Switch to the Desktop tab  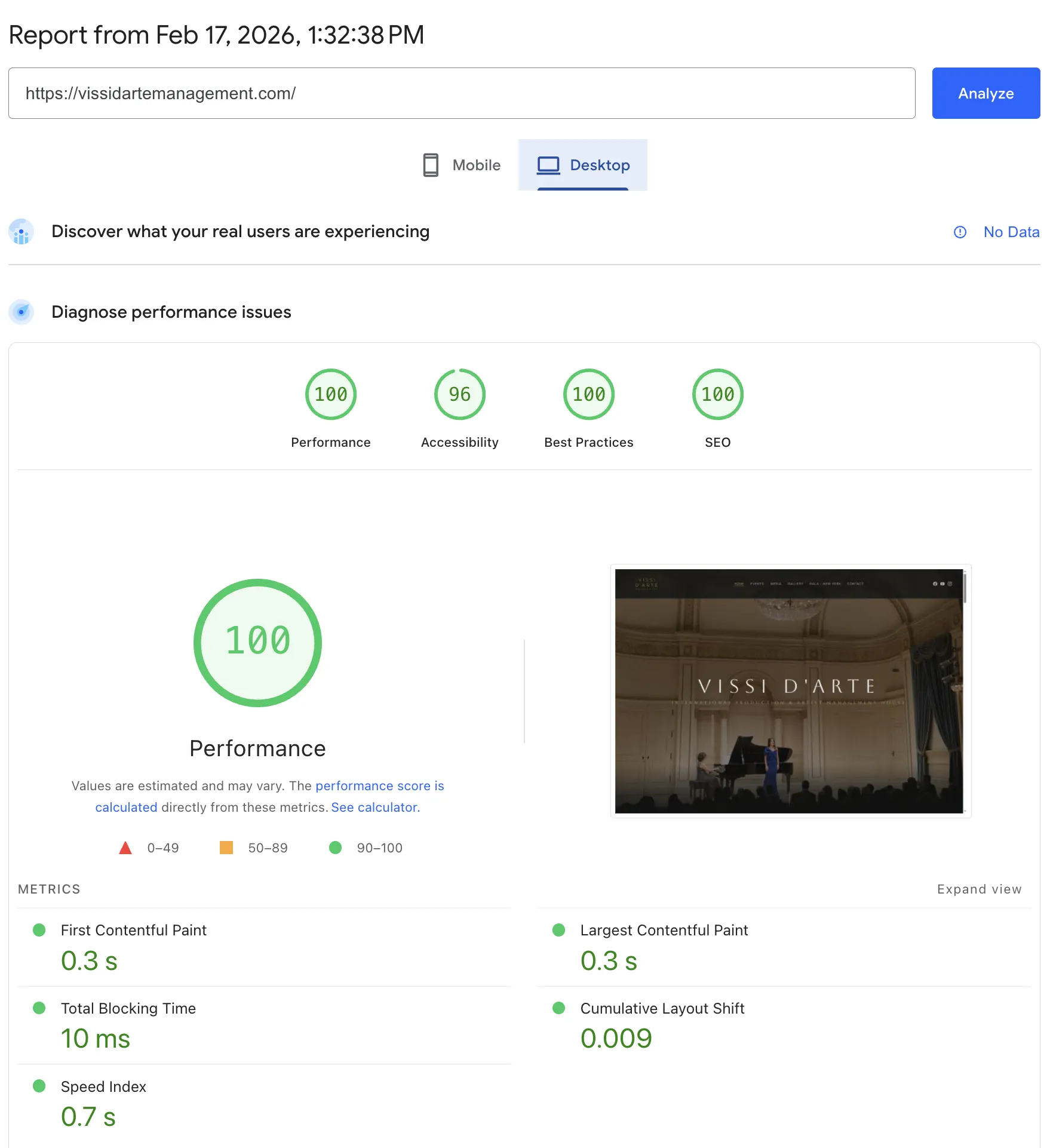click(x=584, y=165)
